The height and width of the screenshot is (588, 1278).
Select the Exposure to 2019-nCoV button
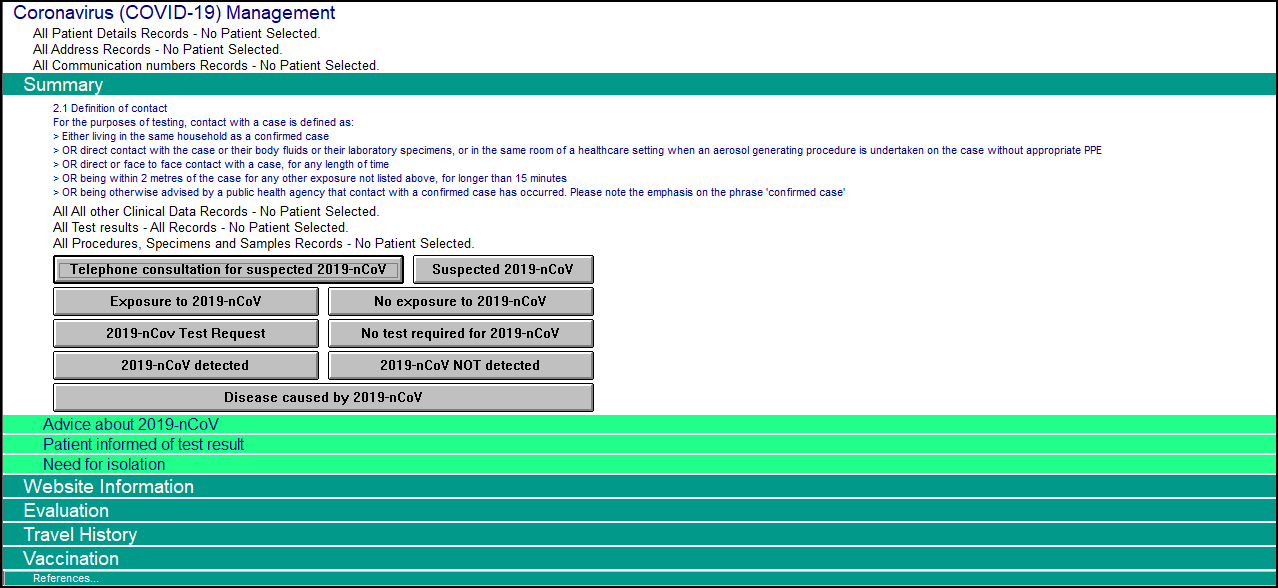tap(186, 302)
